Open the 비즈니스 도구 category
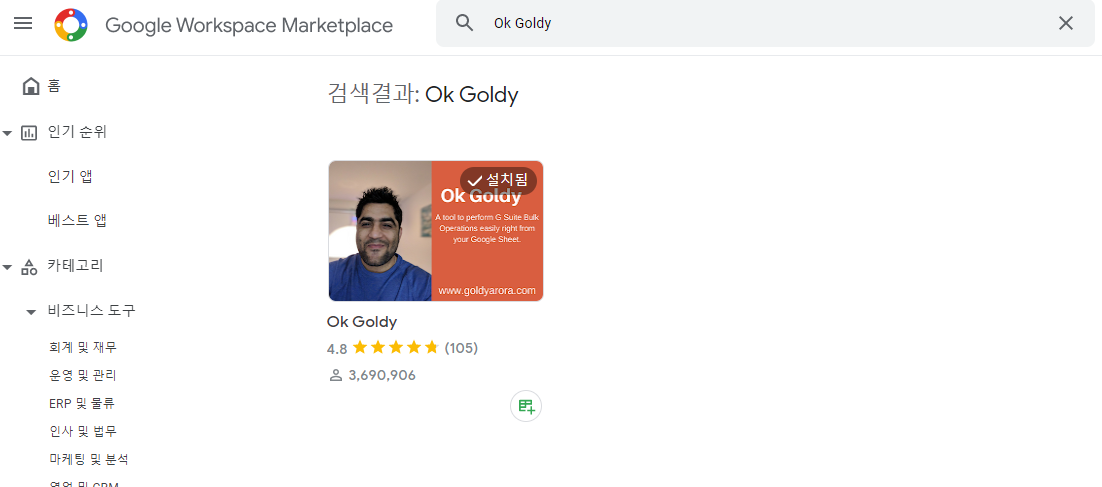This screenshot has width=1102, height=487. 91,310
